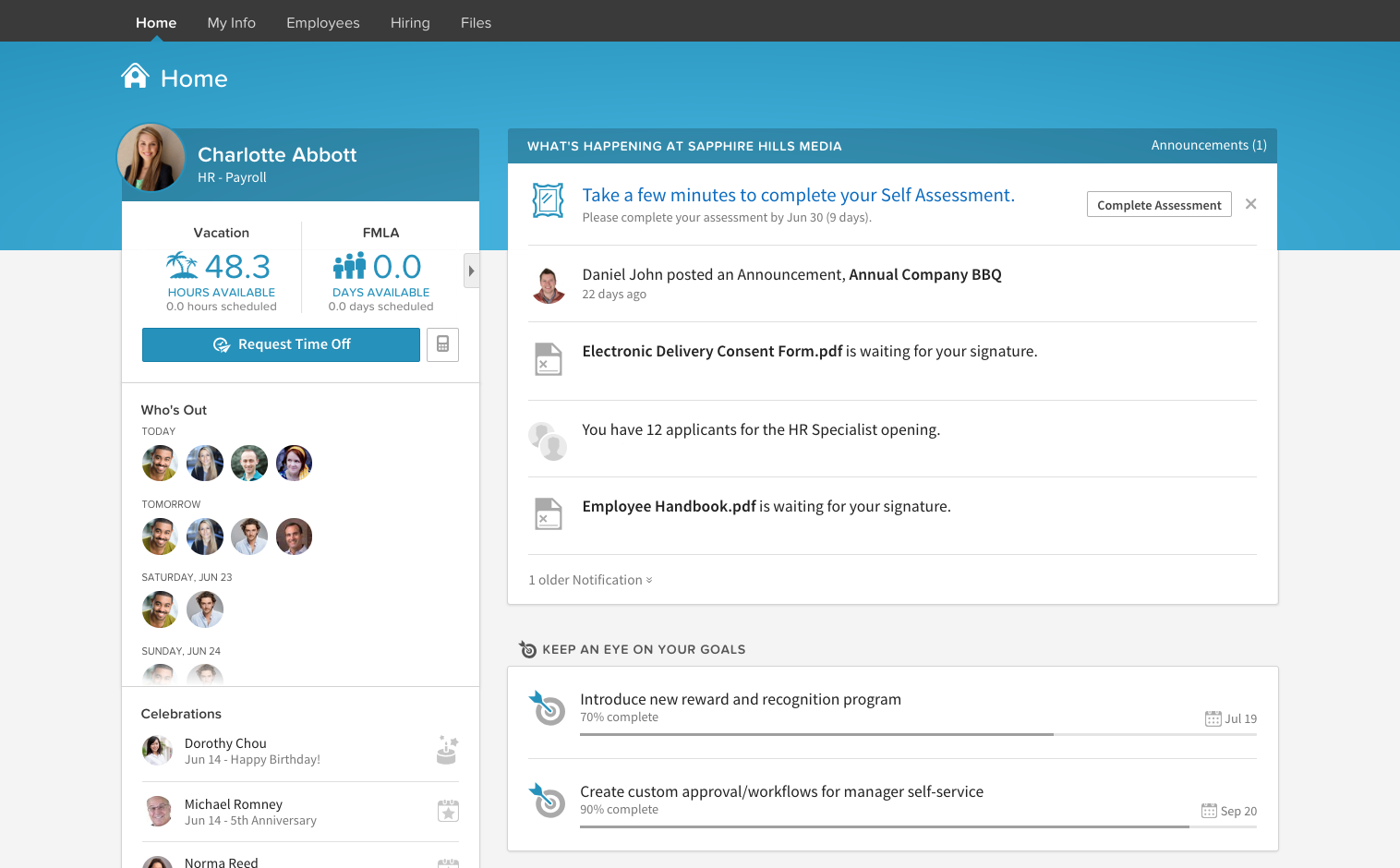This screenshot has height=868, width=1400.
Task: Click the Michael Romney name in Celebrations
Action: tap(234, 804)
